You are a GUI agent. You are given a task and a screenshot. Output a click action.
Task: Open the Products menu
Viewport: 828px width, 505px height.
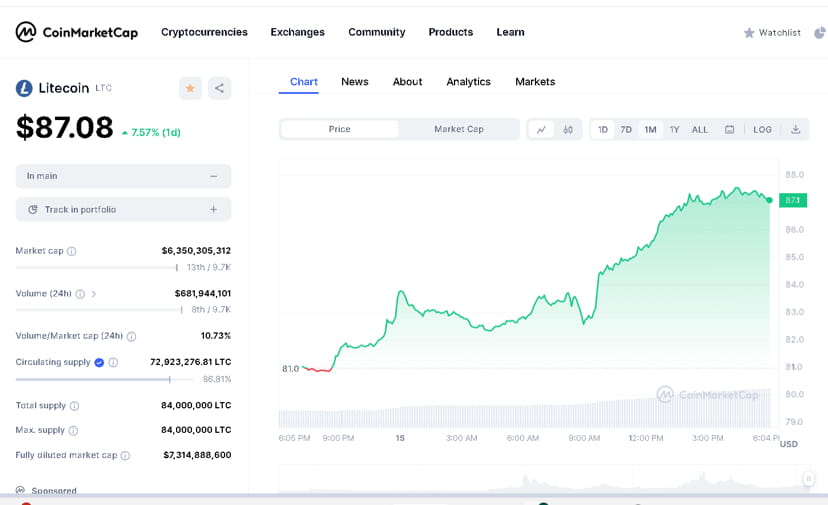(450, 32)
